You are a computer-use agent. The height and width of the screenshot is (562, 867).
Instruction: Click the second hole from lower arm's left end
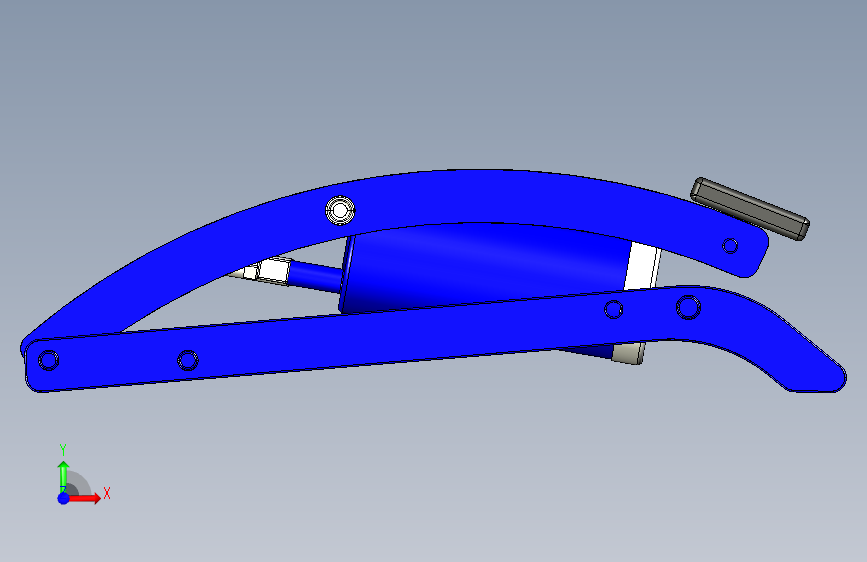187,360
